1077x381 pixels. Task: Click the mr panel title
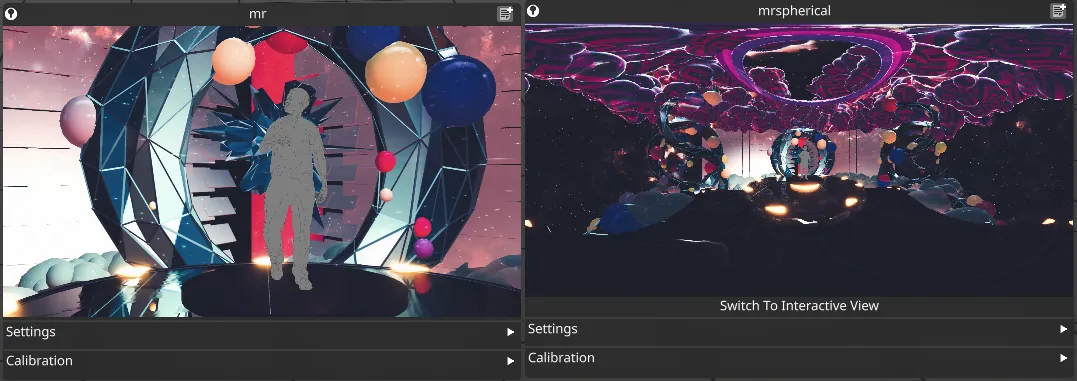[x=258, y=13]
